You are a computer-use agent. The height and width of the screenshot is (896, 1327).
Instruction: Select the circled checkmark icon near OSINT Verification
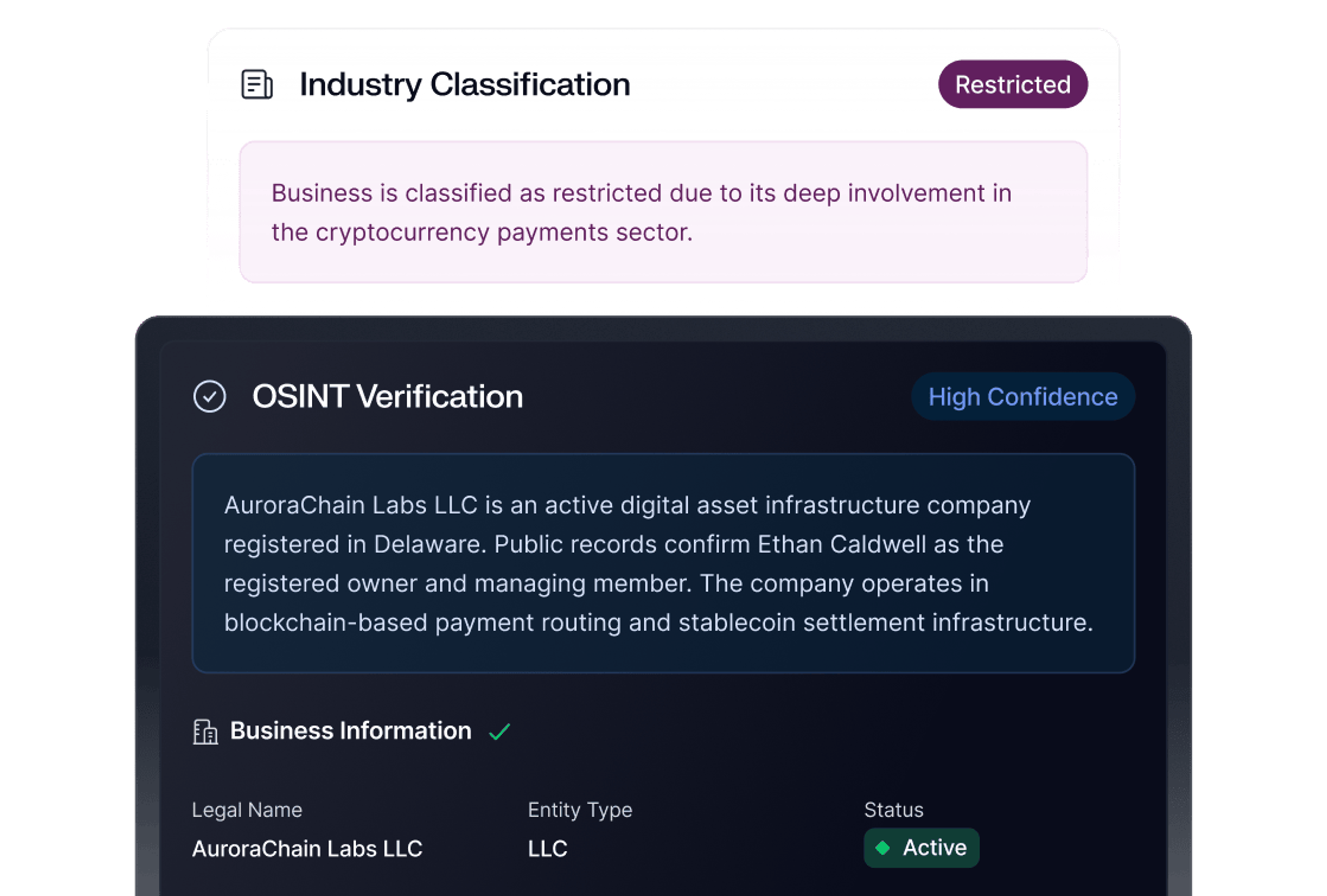(x=211, y=396)
